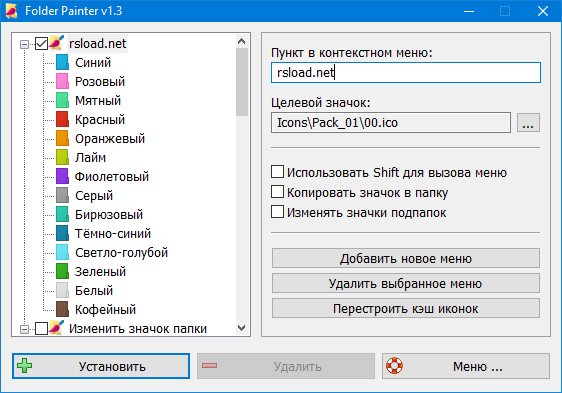
Task: Collapse the rsload.net tree node
Action: point(24,44)
